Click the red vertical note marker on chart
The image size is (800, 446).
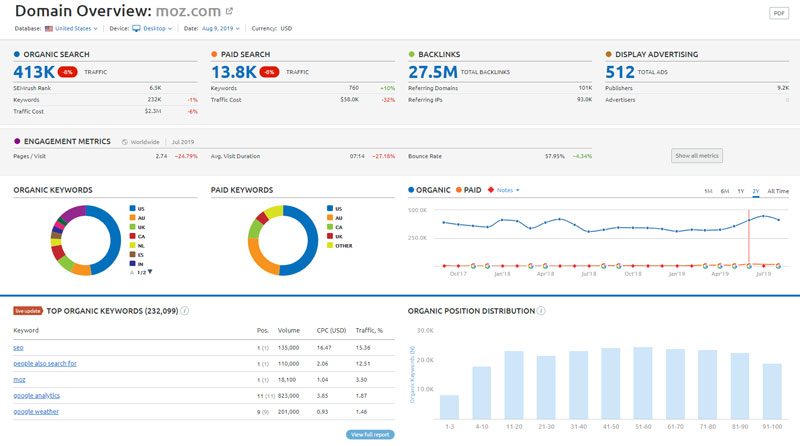(748, 237)
